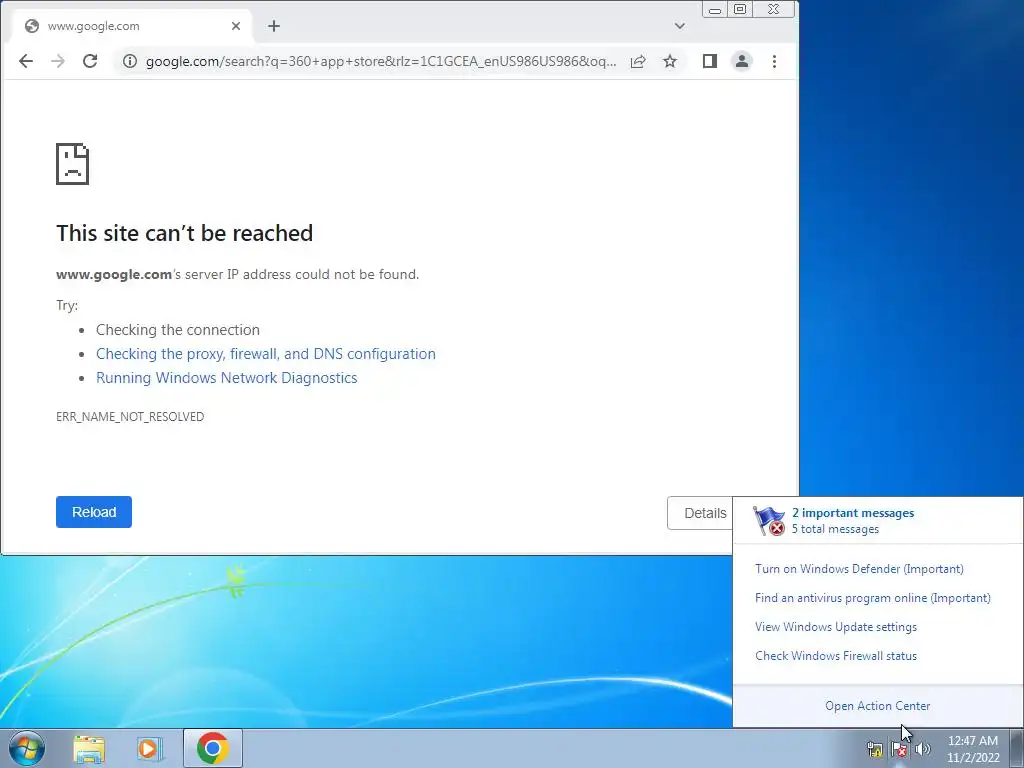The width and height of the screenshot is (1024, 768).
Task: Click the sad page error icon
Action: [72, 164]
